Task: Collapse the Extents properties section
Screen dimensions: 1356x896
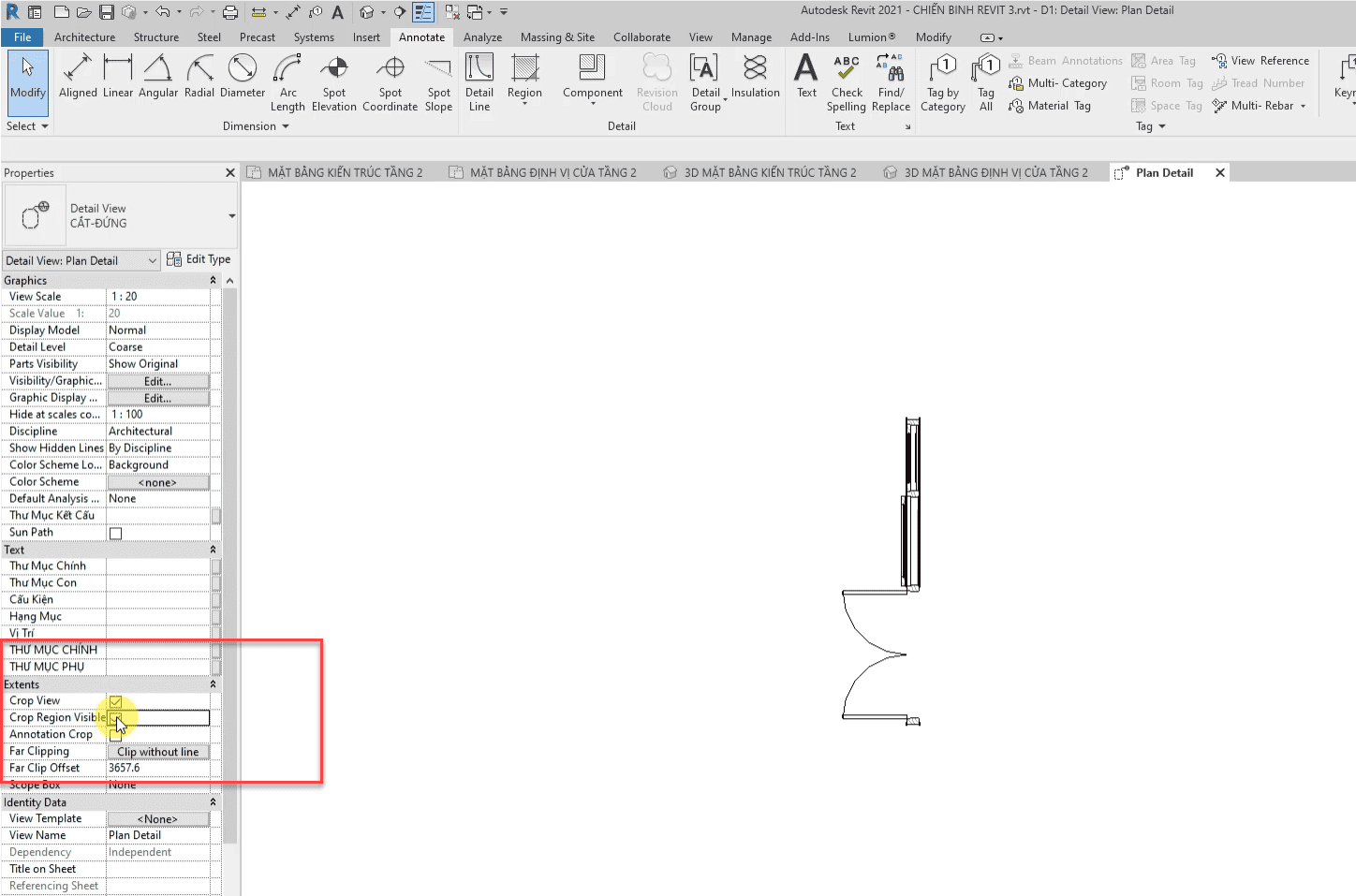Action: [213, 684]
